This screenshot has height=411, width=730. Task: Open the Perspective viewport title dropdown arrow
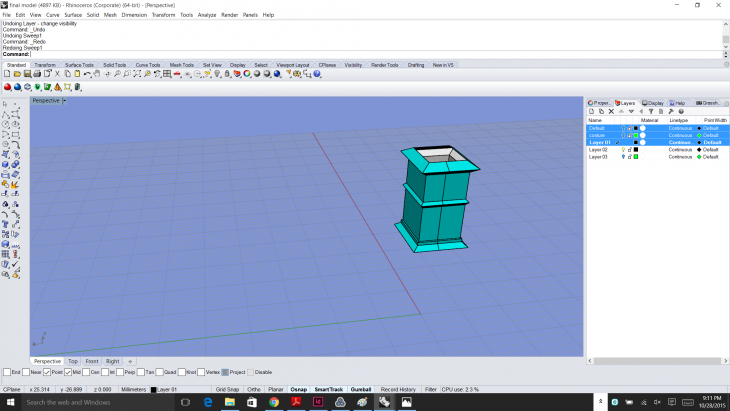point(65,101)
